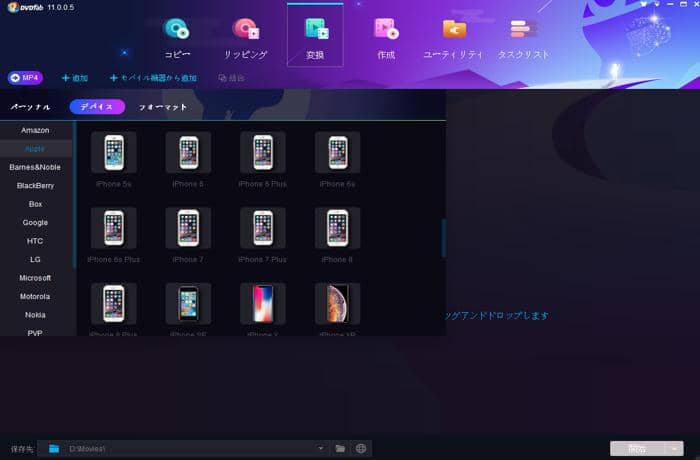Open the タスクリスト (task list)
The image size is (700, 460).
click(x=524, y=38)
